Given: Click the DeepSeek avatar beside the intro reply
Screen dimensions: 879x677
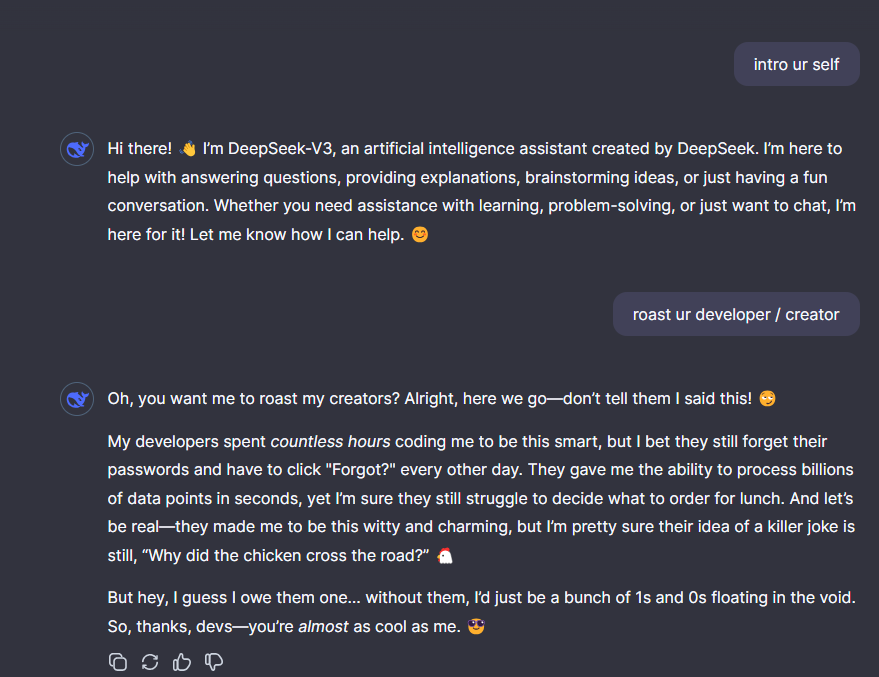Looking at the screenshot, I should click(x=77, y=150).
